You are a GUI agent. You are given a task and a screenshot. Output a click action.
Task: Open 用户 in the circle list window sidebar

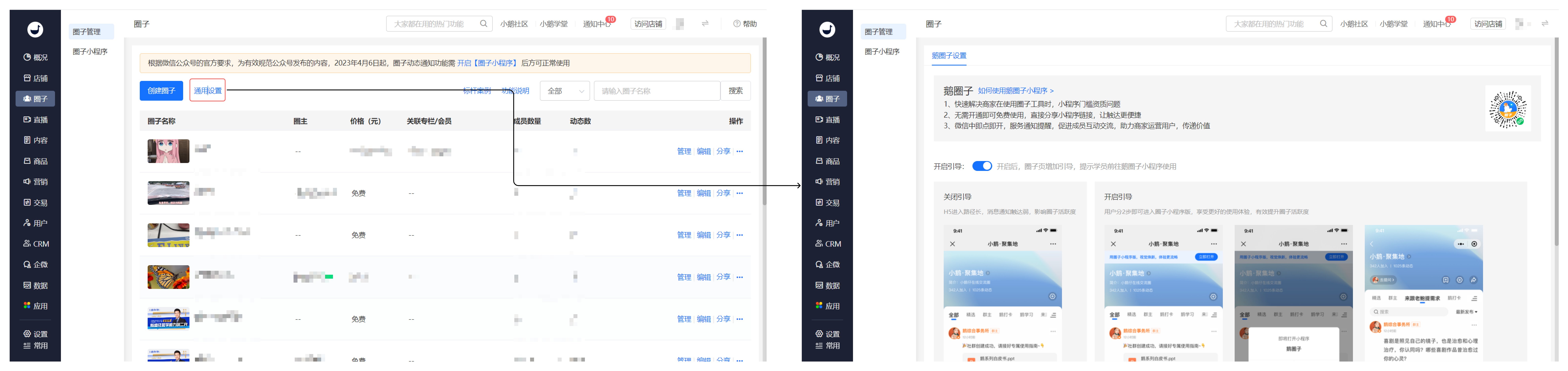click(x=35, y=223)
